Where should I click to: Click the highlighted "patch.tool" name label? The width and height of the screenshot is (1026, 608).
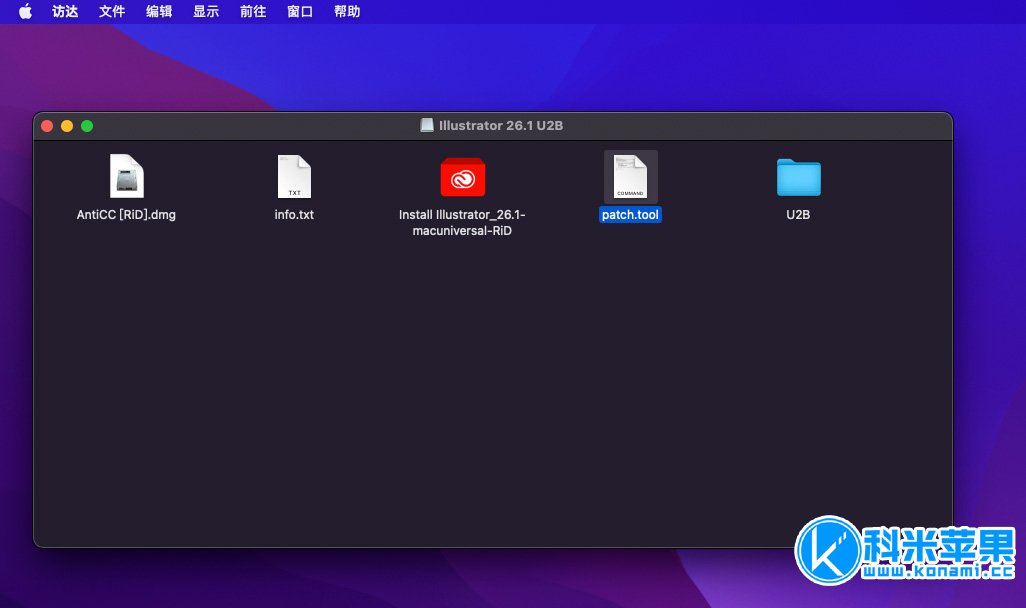[630, 215]
